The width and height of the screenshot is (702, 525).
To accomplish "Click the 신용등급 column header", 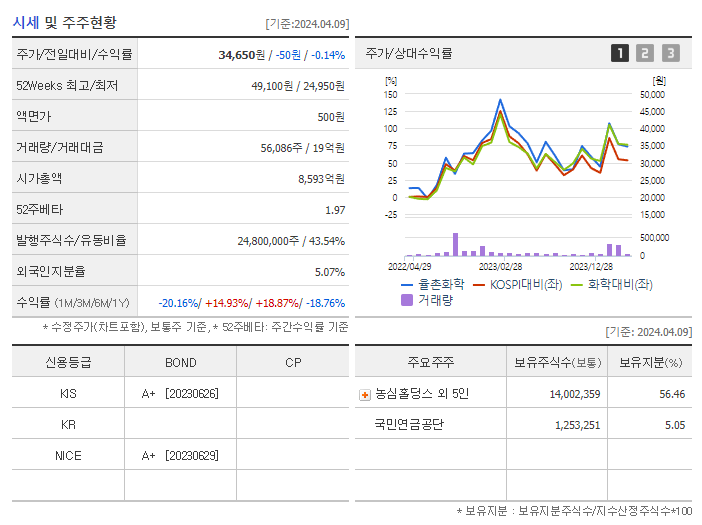I will (68, 362).
